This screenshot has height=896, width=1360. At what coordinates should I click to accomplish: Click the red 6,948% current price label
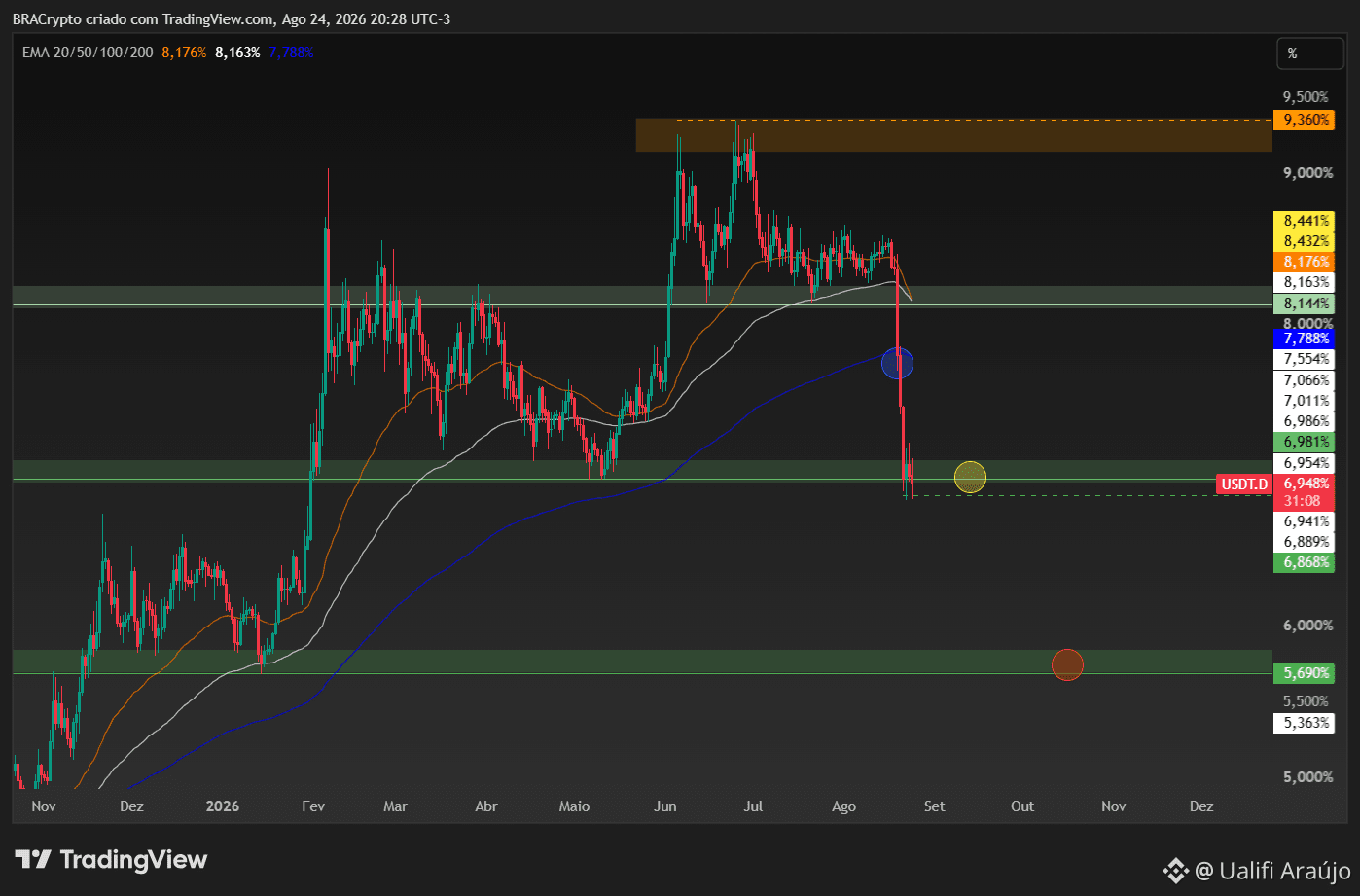(1303, 484)
